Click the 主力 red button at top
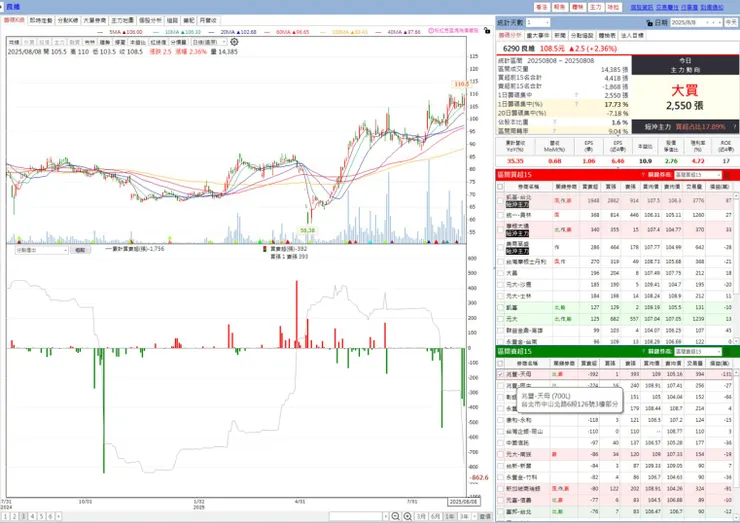The width and height of the screenshot is (740, 523). click(595, 7)
